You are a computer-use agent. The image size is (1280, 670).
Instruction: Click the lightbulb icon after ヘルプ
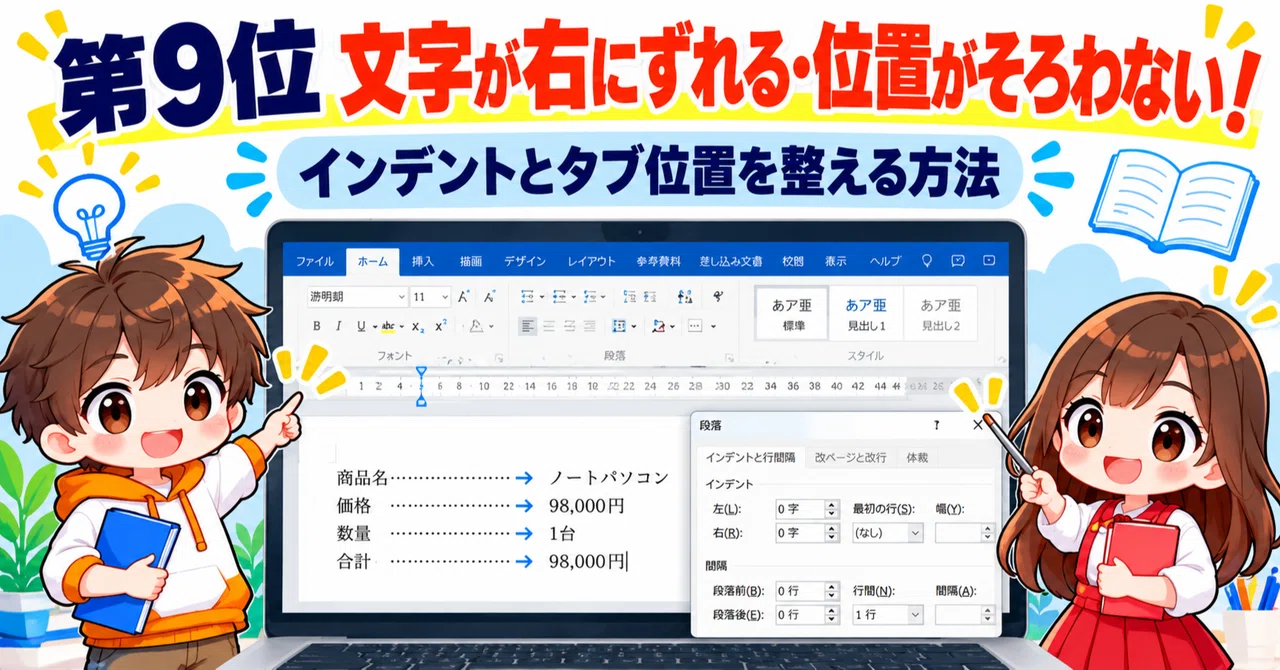click(927, 261)
